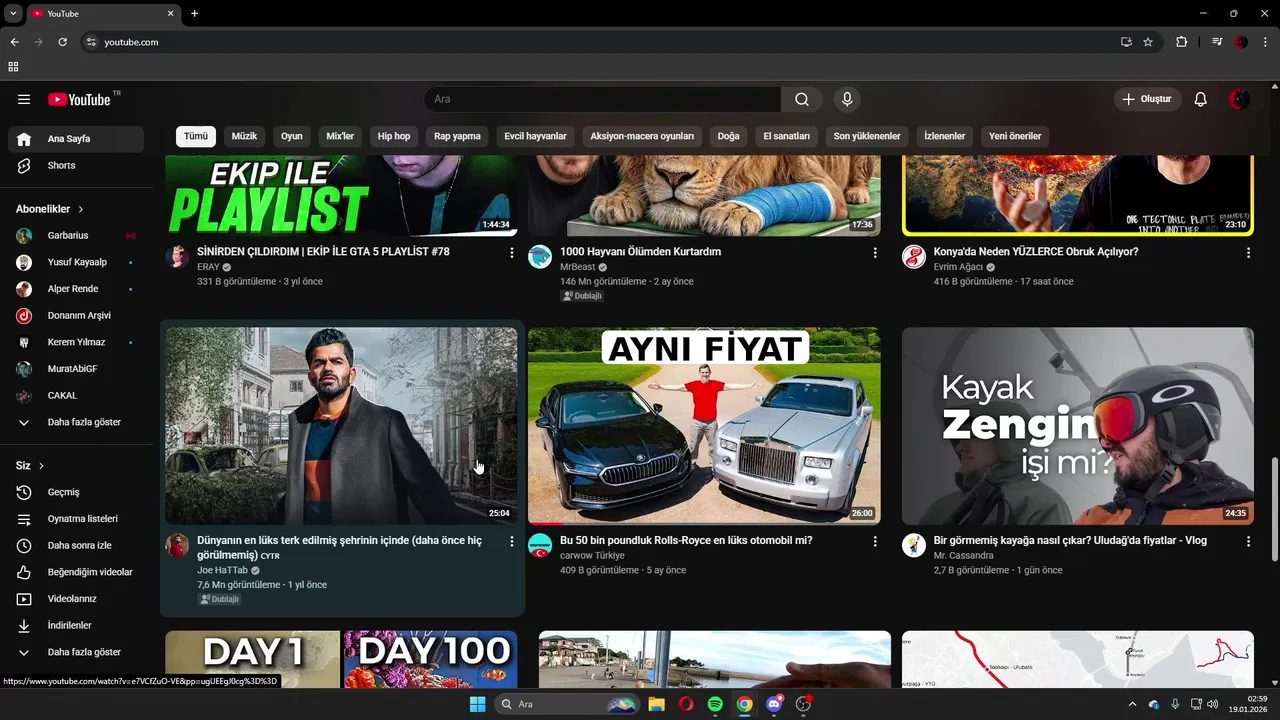Open Windows Start menu
The height and width of the screenshot is (720, 1280).
pos(477,704)
